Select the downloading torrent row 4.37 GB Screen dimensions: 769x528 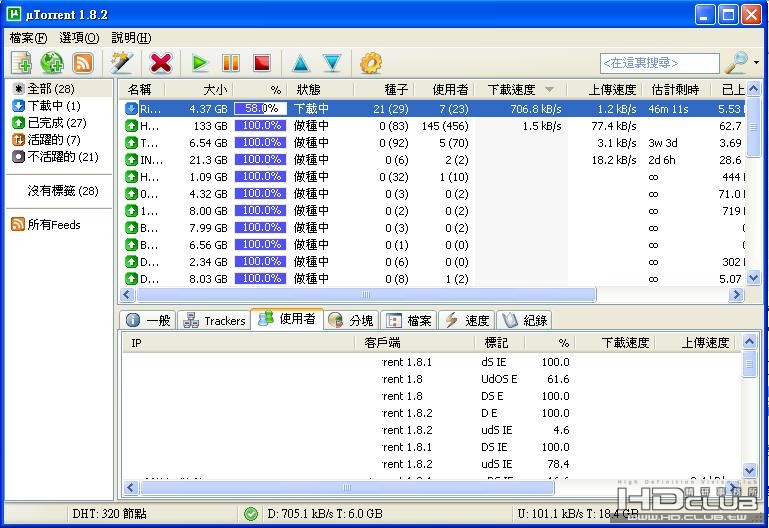pos(432,108)
